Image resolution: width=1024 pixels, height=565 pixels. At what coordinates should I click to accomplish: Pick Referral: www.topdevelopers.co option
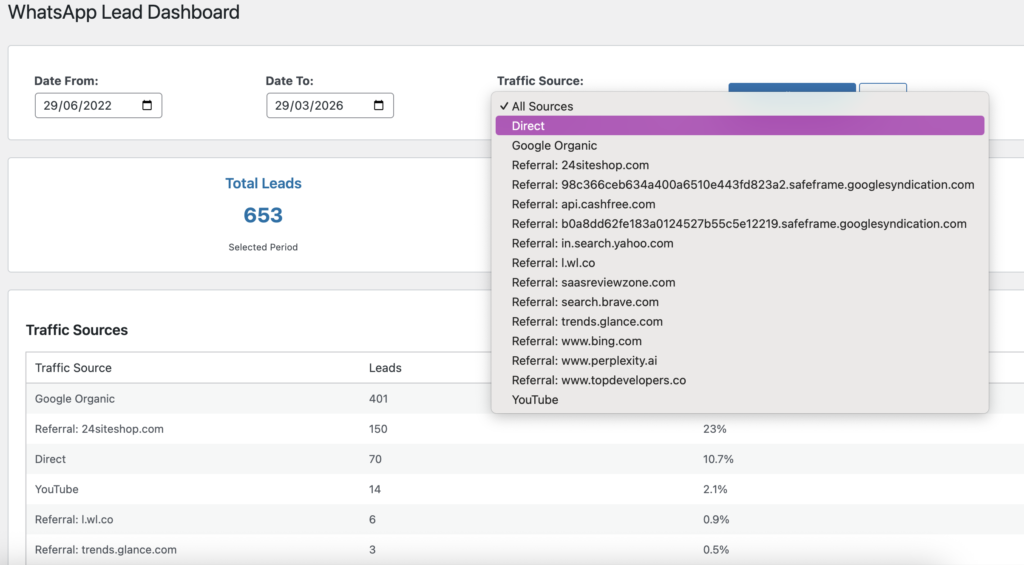(x=598, y=380)
